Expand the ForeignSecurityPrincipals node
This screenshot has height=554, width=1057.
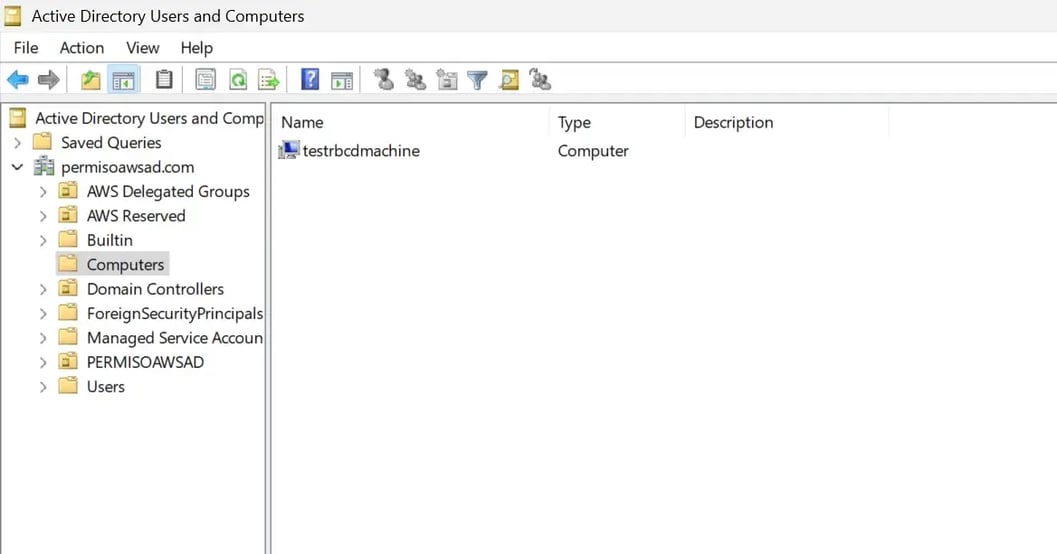(43, 314)
